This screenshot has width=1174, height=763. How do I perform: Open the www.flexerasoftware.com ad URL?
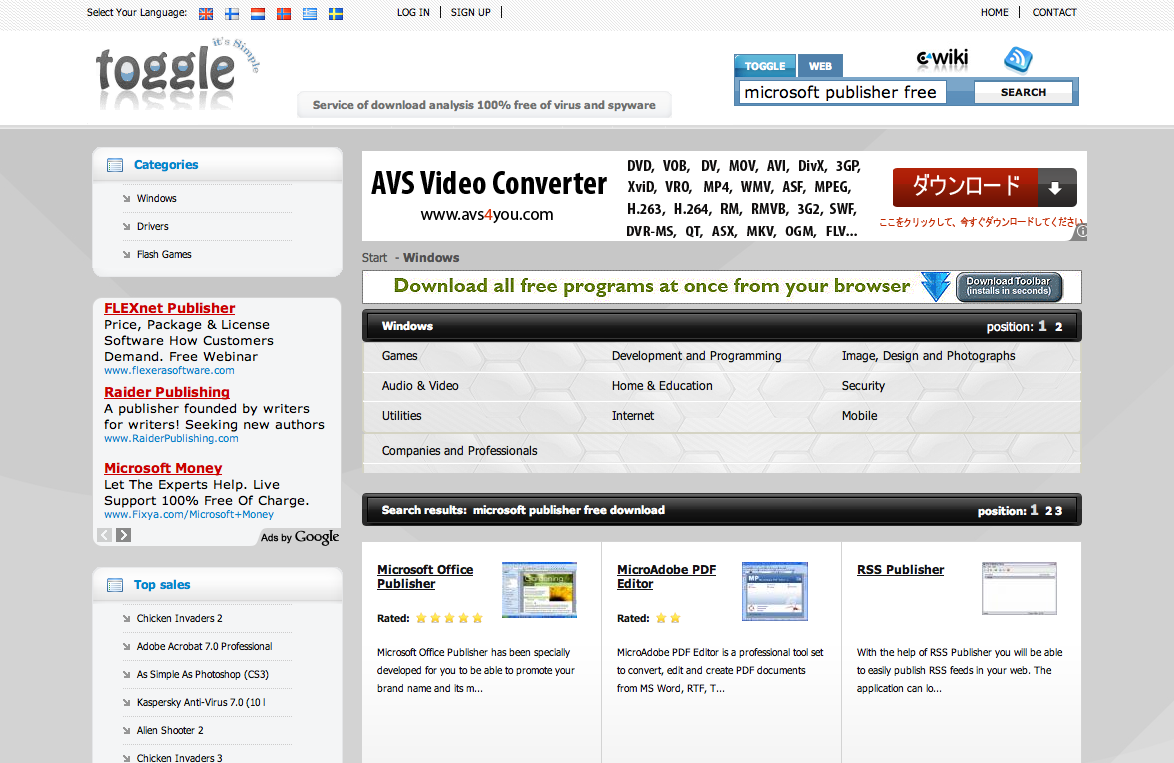(169, 370)
